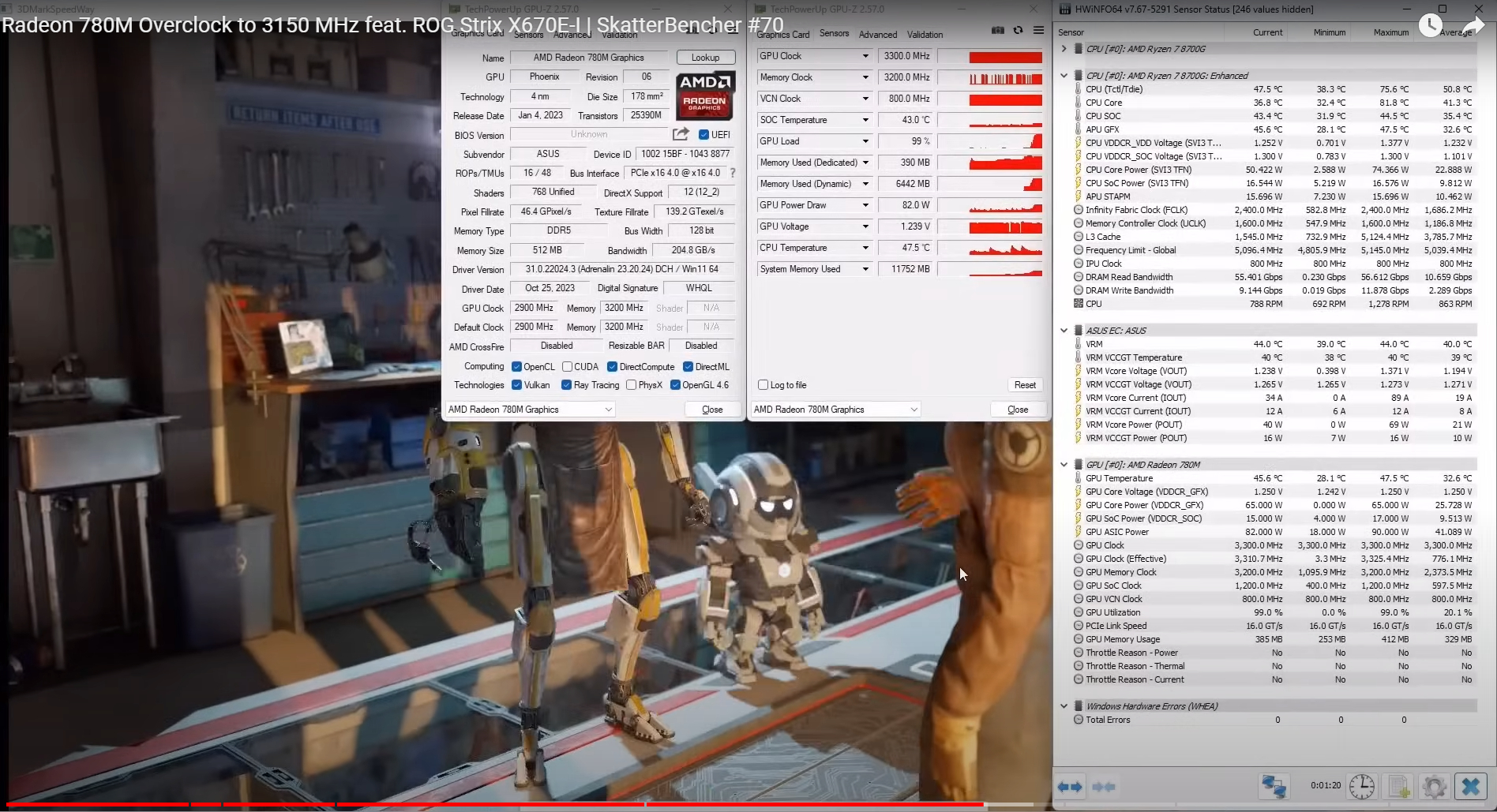Click Reset in GPU-Z Sensors window
Image resolution: width=1497 pixels, height=812 pixels.
coord(1025,385)
